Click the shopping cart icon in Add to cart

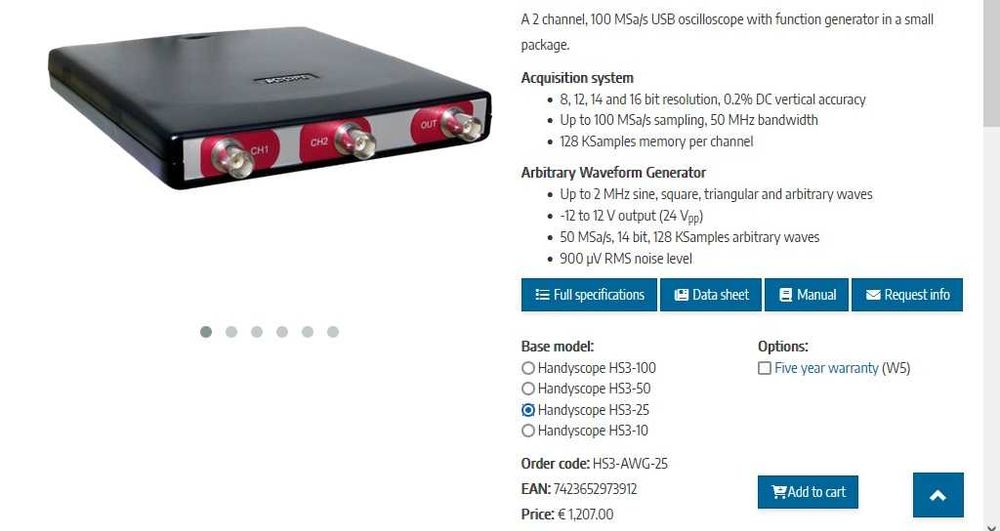pos(779,491)
